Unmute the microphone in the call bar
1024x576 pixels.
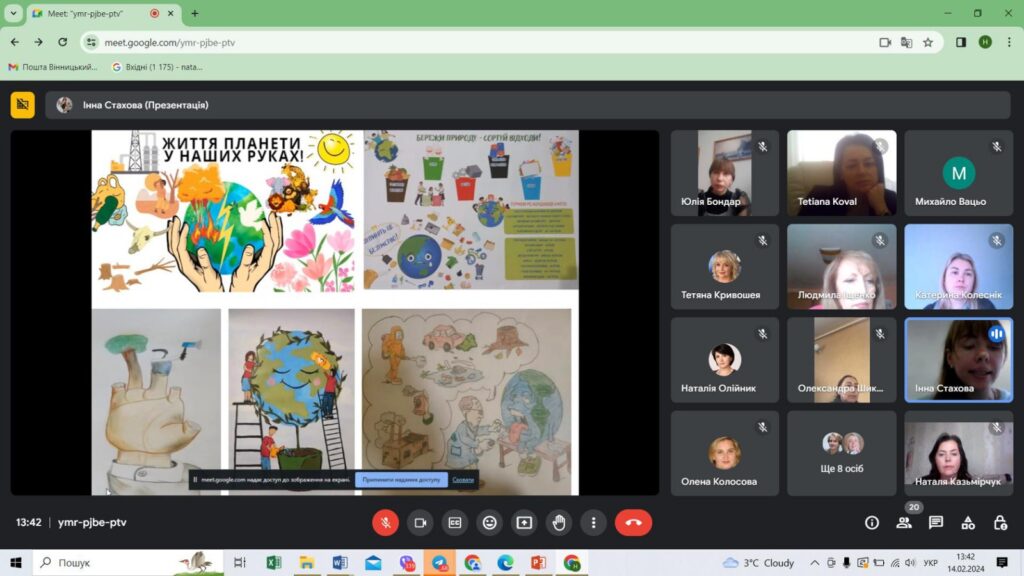(385, 522)
